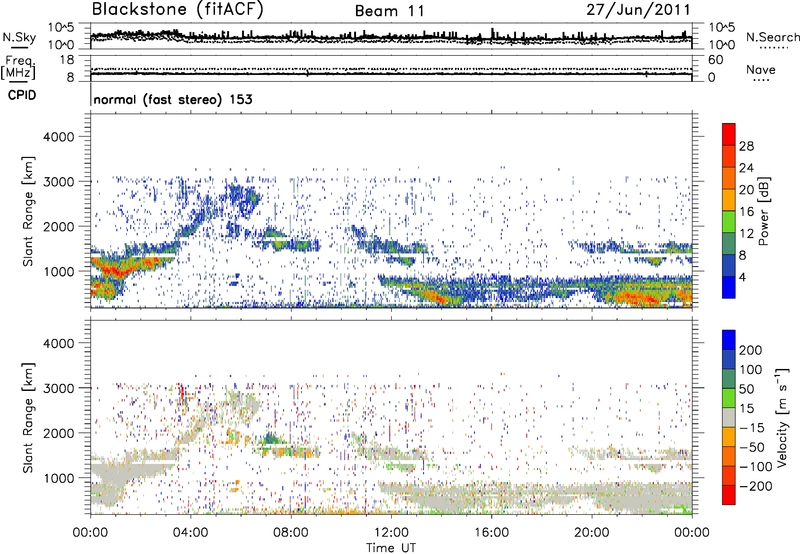The image size is (800, 554).
Task: Click the 'Time UT' axis title
Action: click(x=391, y=547)
